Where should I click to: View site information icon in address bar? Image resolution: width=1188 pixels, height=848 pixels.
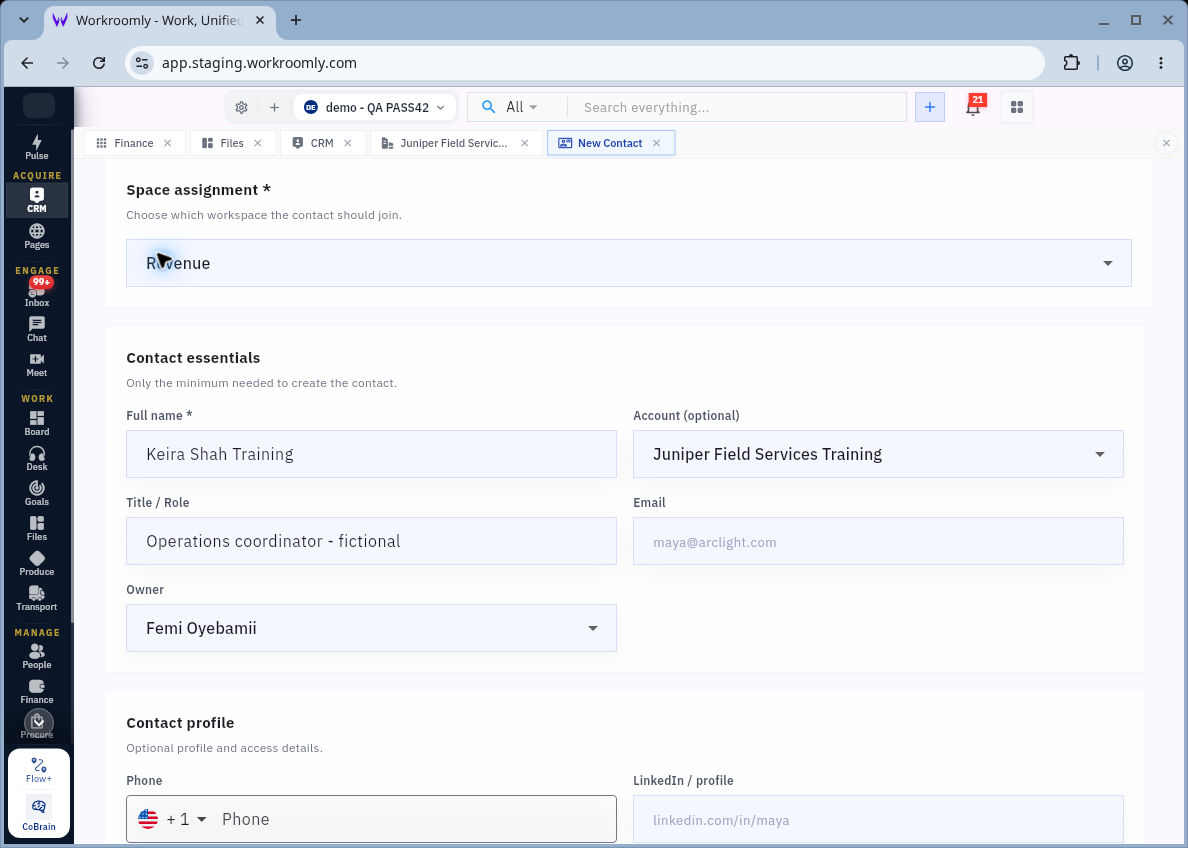tap(142, 63)
